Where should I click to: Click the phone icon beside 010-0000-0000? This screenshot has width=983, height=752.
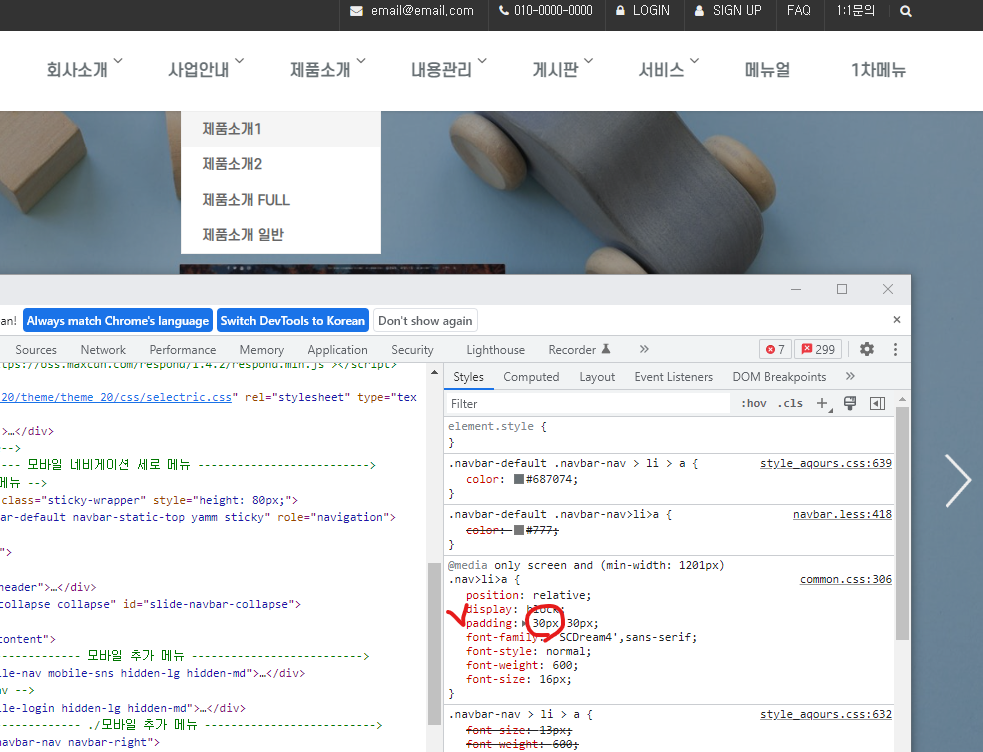[x=503, y=11]
